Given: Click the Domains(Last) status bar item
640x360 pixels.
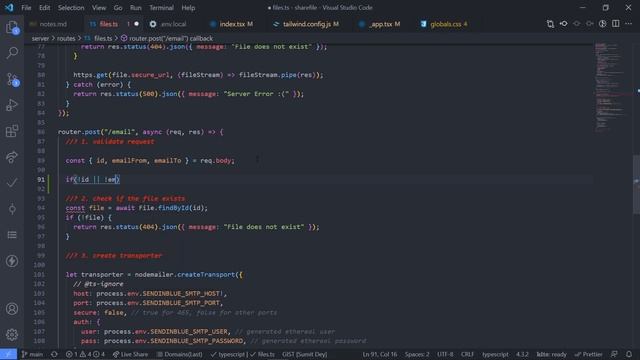Looking at the screenshot, I should (x=180, y=354).
